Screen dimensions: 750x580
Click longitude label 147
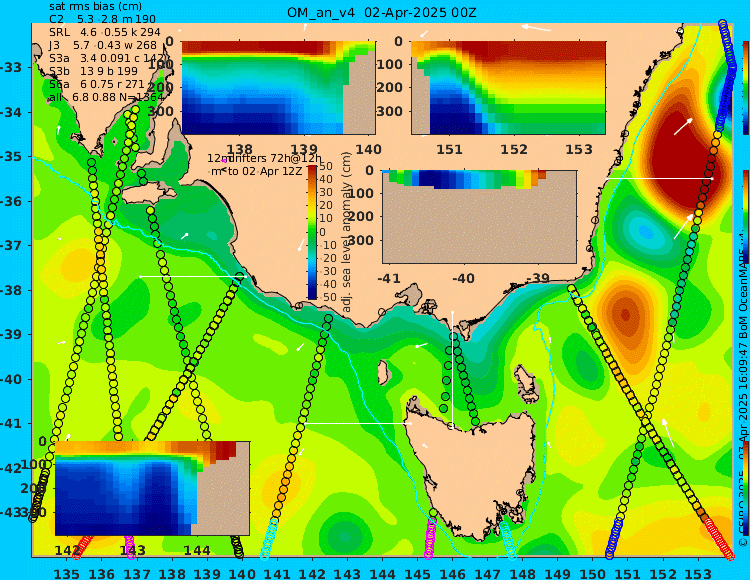pos(487,573)
